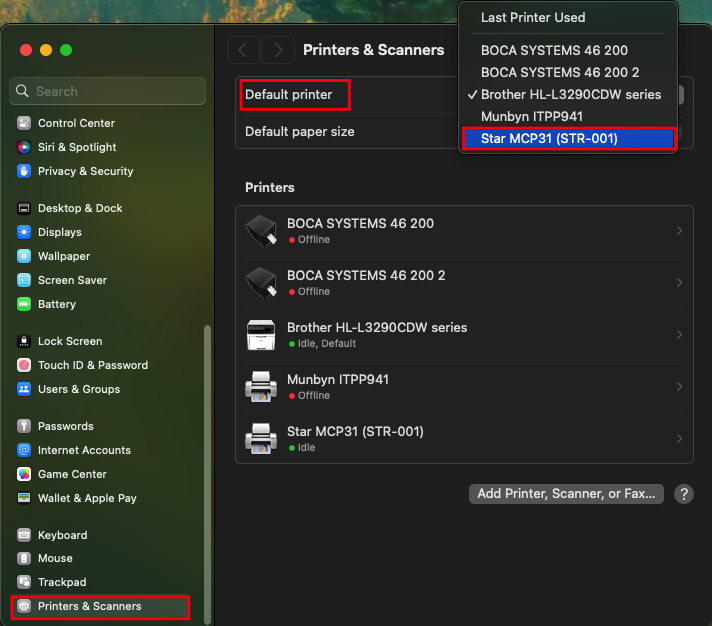Click the Internet Accounts @ icon
The height and width of the screenshot is (626, 712).
coord(24,450)
